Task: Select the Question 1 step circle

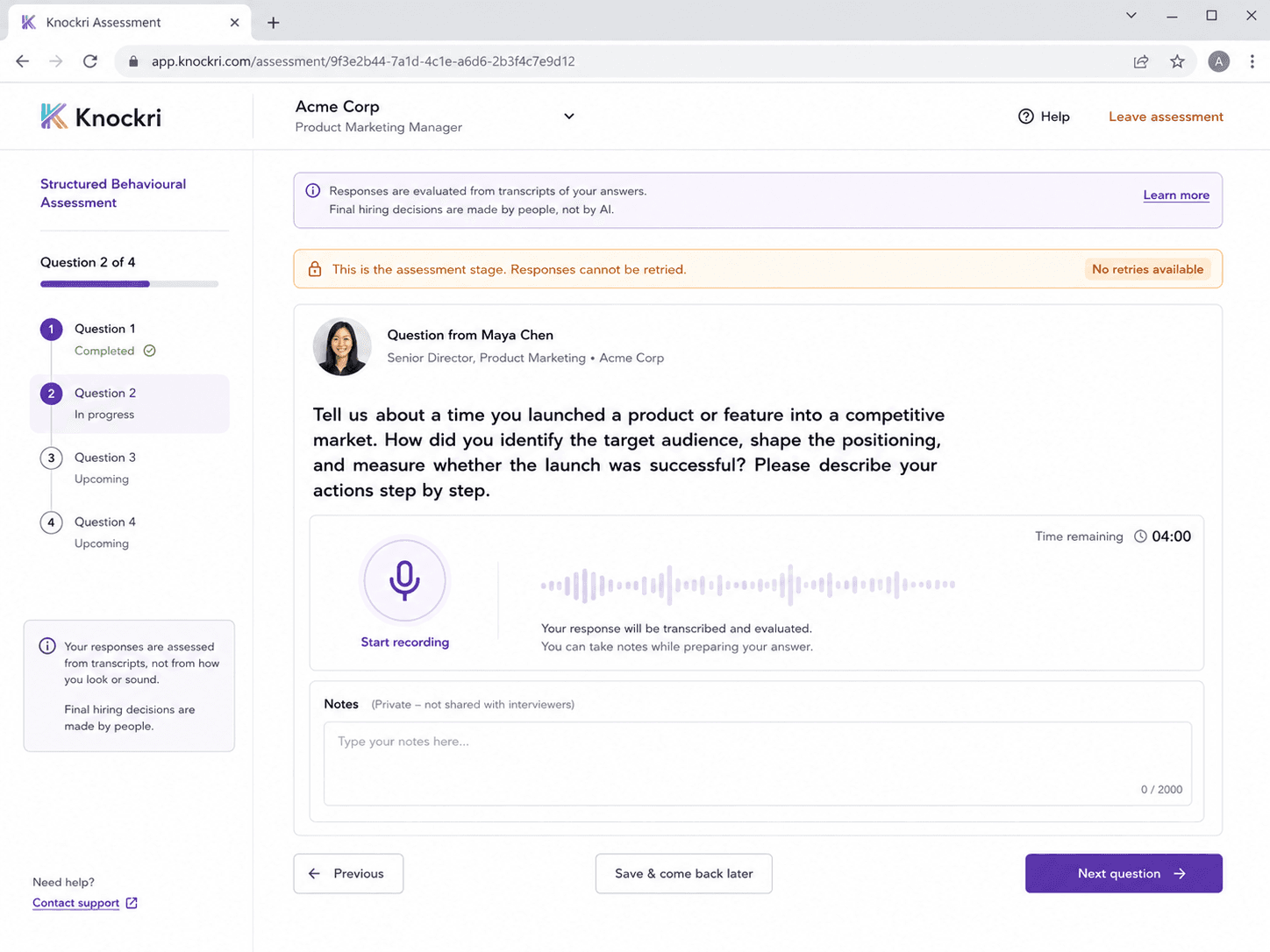Action: tap(51, 329)
